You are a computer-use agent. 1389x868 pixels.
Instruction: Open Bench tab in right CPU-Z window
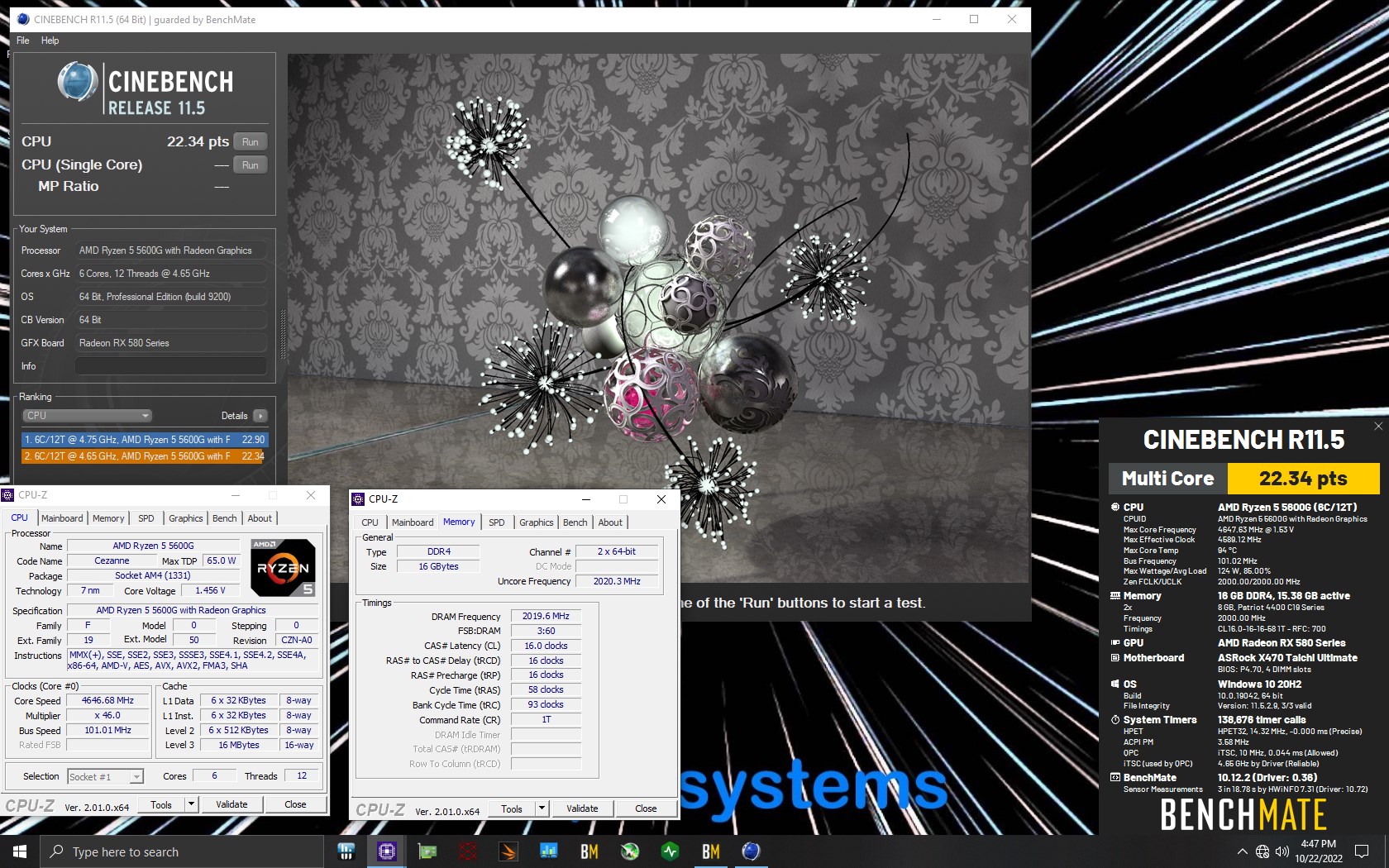(x=575, y=522)
